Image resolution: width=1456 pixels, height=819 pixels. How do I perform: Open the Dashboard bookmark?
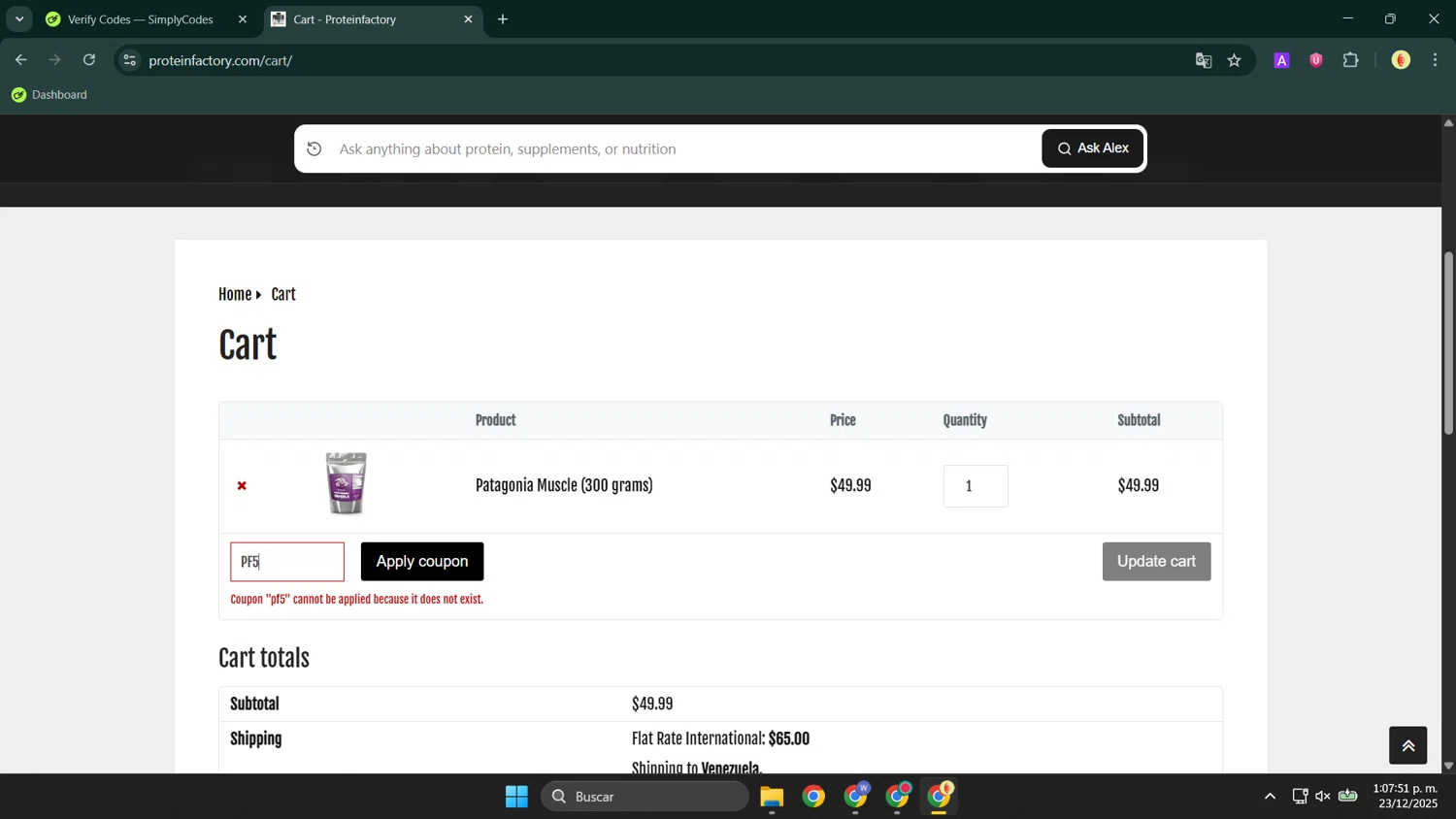(x=50, y=95)
